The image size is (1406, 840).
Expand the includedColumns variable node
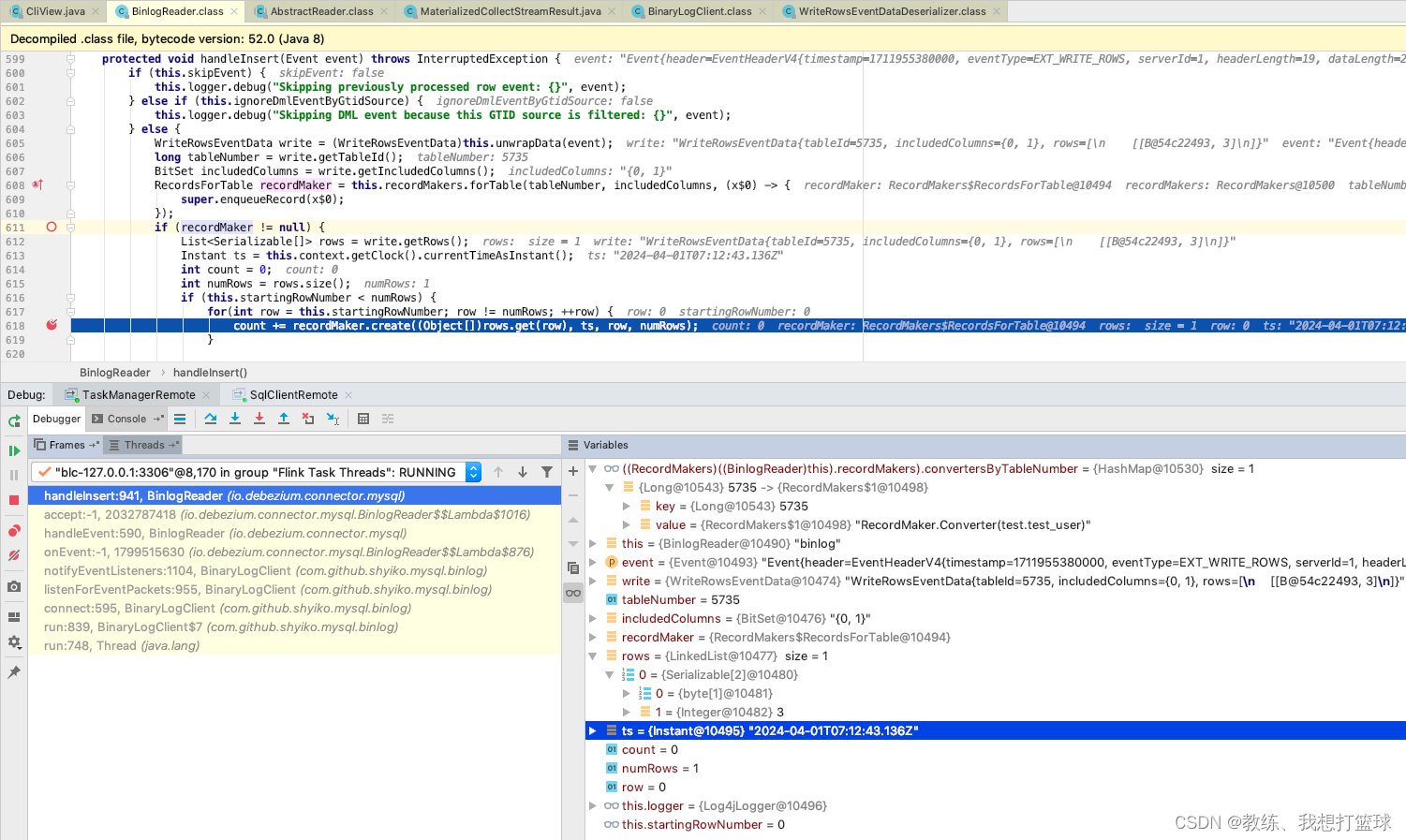593,618
